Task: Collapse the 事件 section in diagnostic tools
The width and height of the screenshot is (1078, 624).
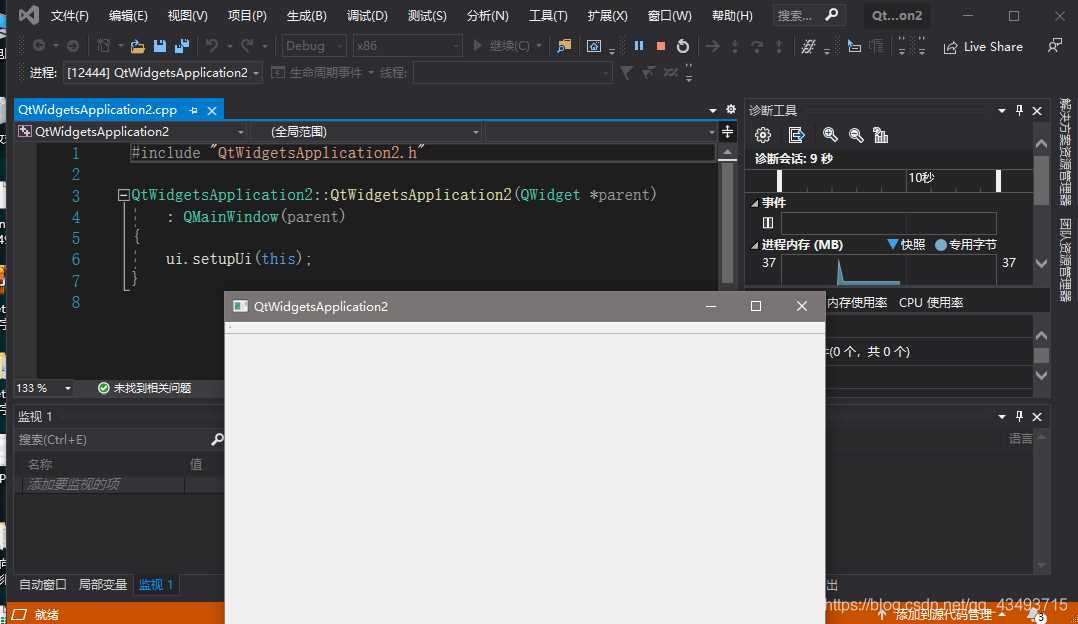Action: pos(755,203)
